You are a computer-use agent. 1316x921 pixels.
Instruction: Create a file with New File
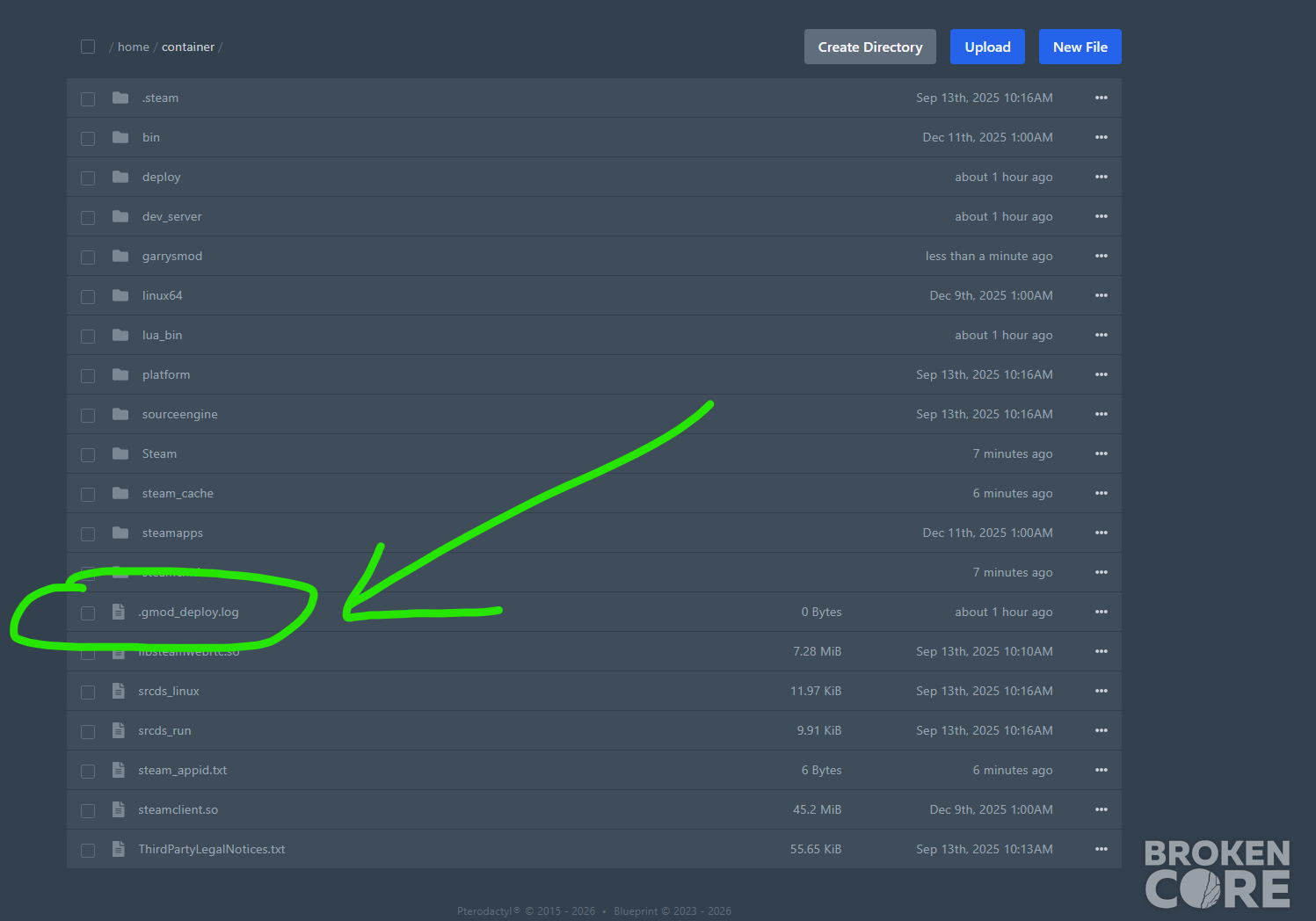click(1080, 47)
